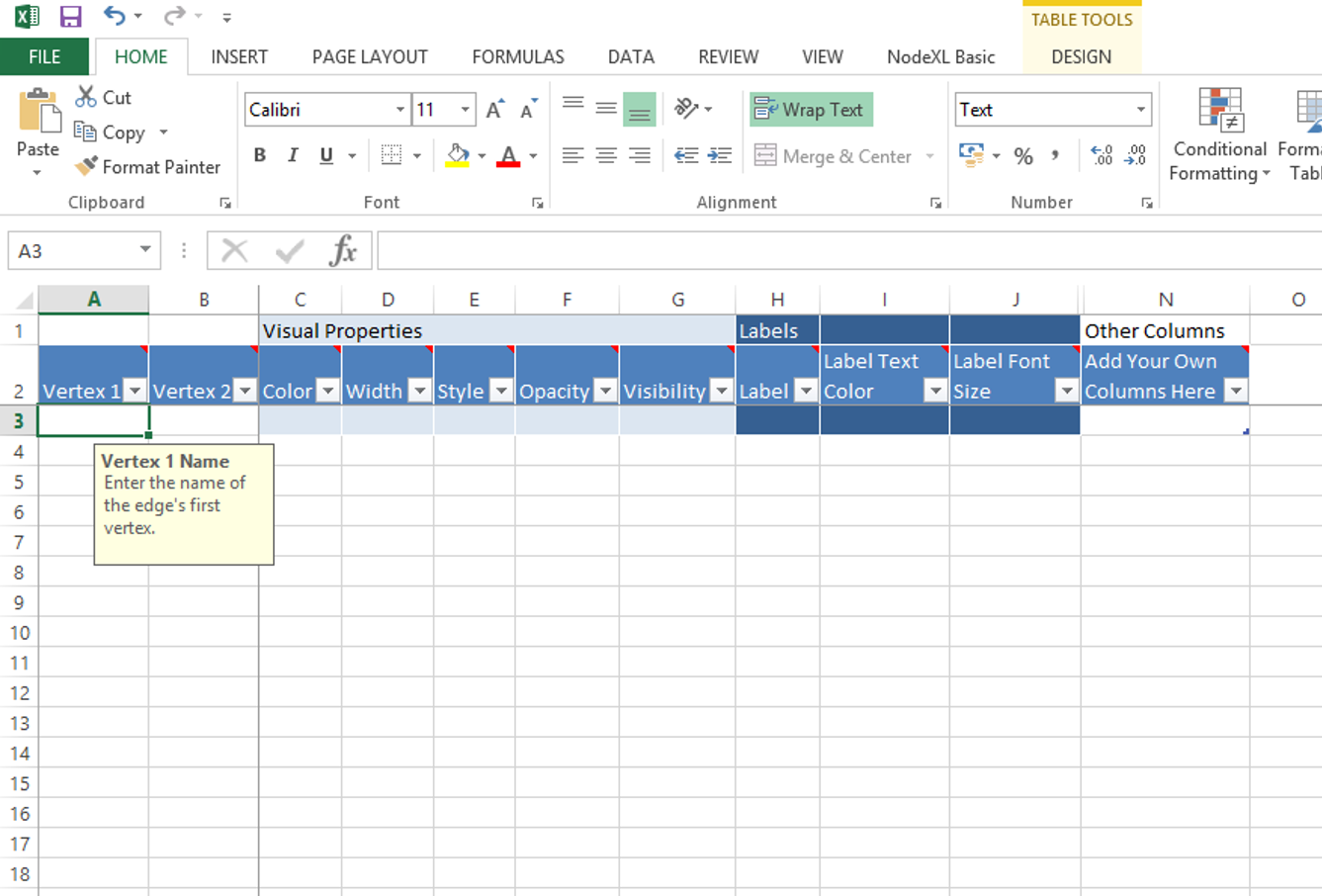1322x896 pixels.
Task: Apply italic formatting
Action: [292, 154]
